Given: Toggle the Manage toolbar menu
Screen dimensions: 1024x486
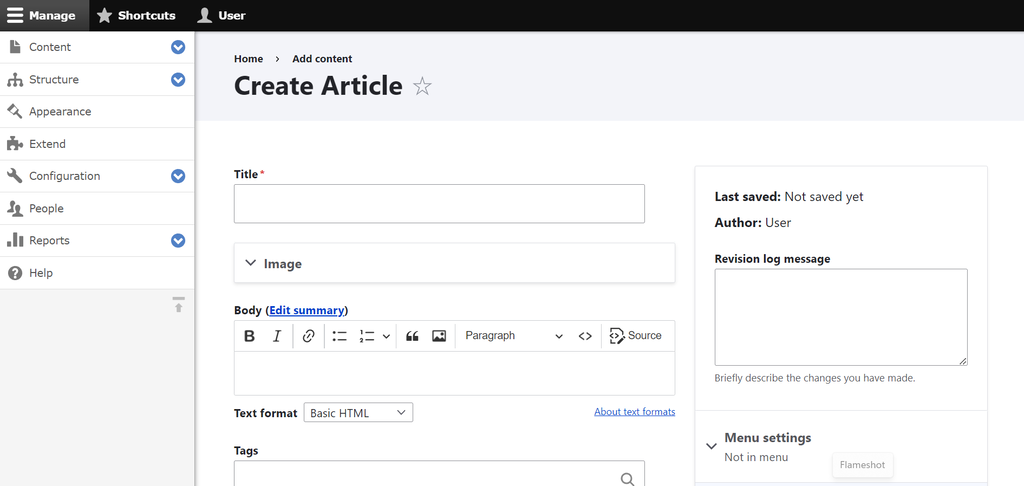Looking at the screenshot, I should coord(42,15).
